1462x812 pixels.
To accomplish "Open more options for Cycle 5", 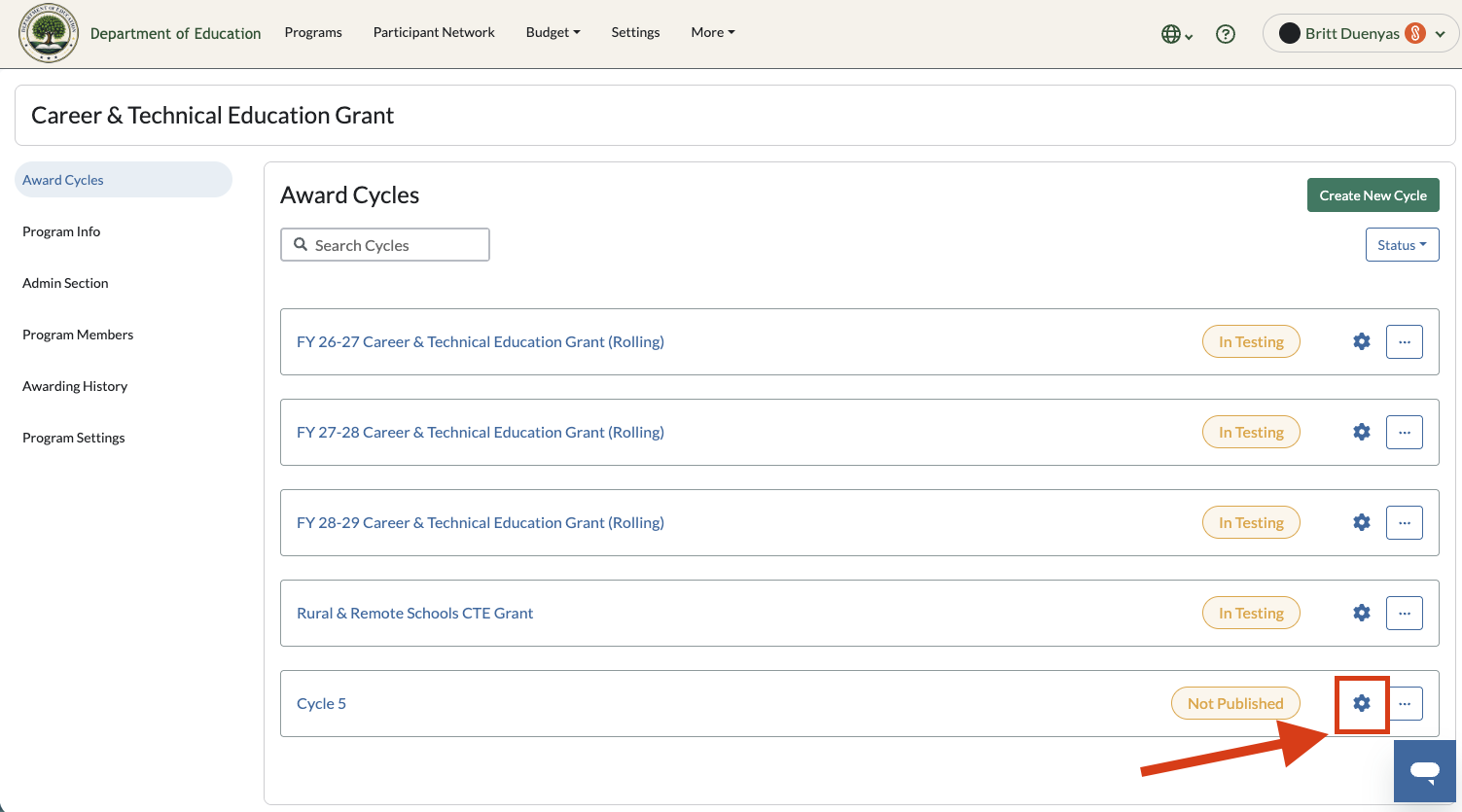I will click(x=1405, y=703).
